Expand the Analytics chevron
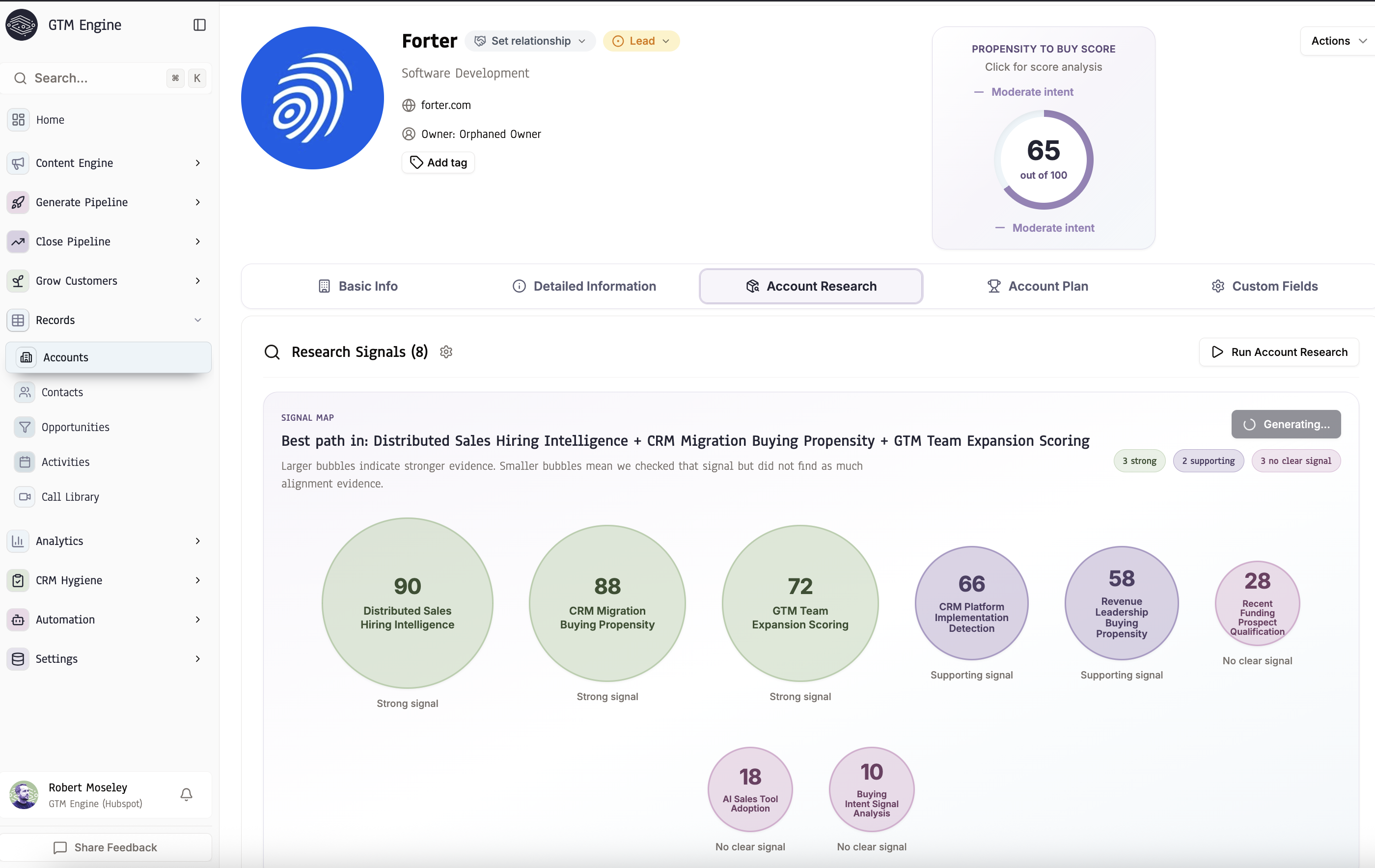The height and width of the screenshot is (868, 1375). click(x=198, y=541)
